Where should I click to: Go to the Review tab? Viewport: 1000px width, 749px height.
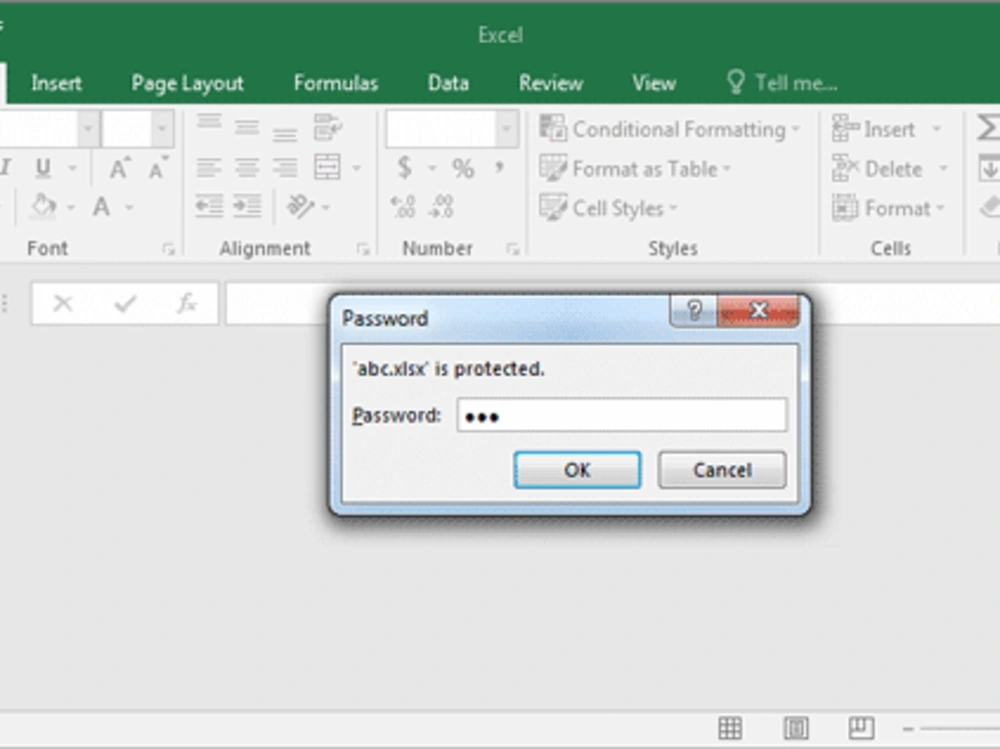click(x=551, y=84)
